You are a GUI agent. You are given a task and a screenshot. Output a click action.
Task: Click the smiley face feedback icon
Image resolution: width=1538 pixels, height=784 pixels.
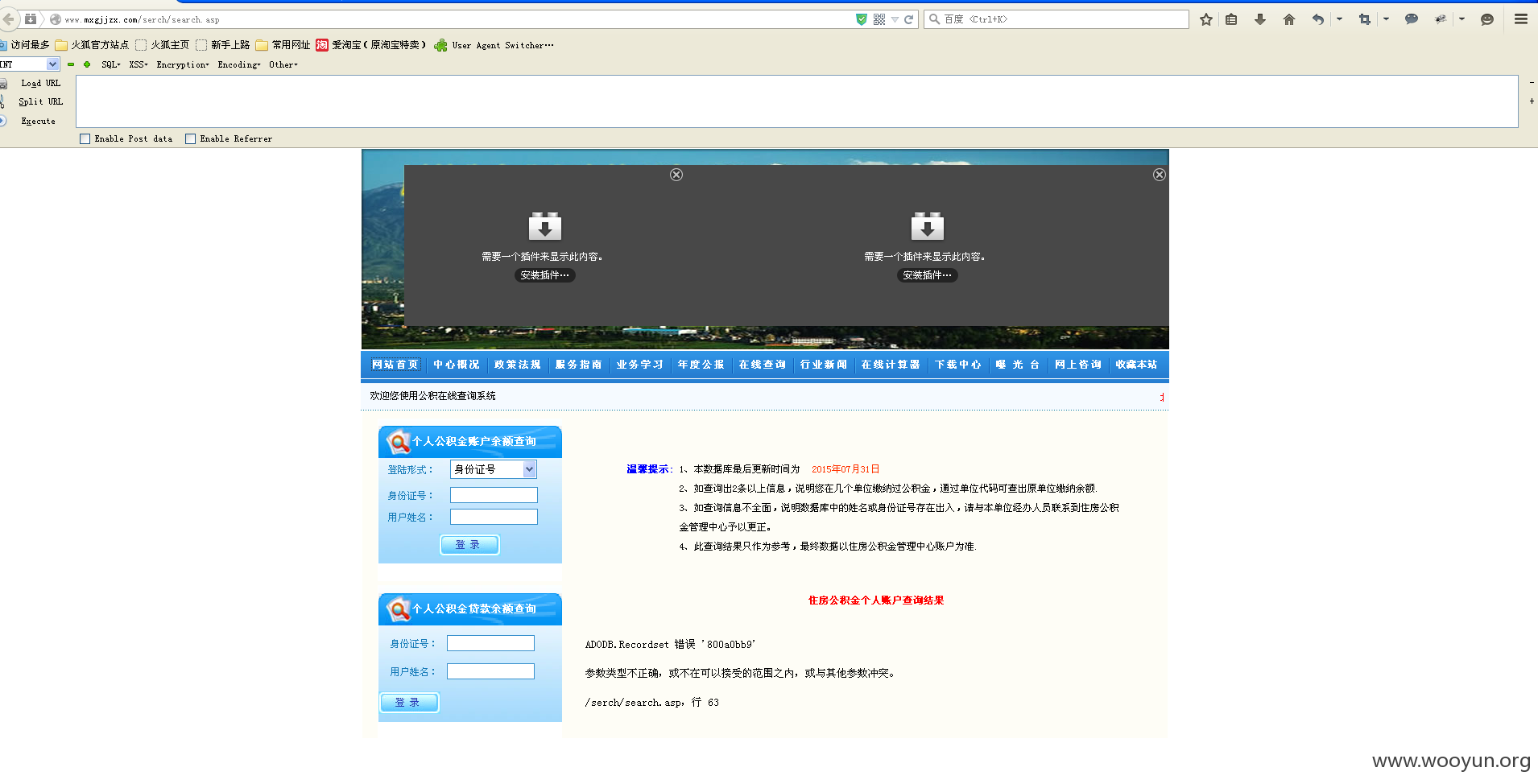[x=1486, y=19]
